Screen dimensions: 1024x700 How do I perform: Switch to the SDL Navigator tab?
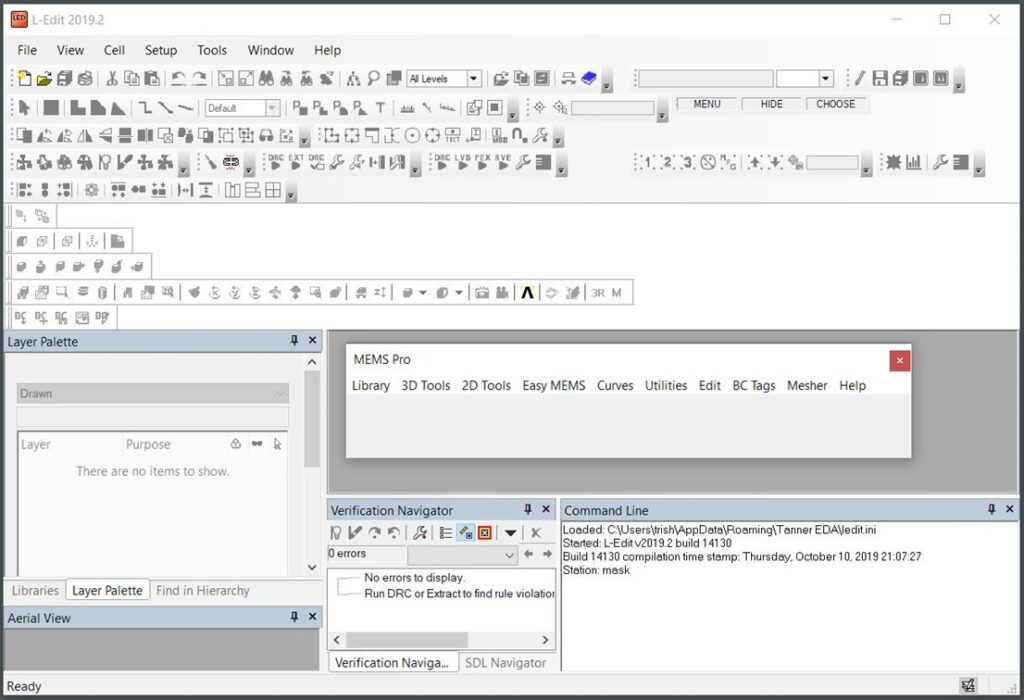click(x=505, y=662)
